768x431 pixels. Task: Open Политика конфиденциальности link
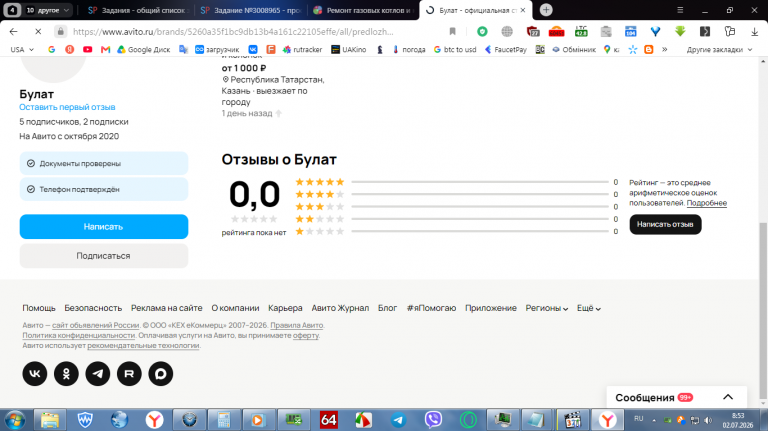coord(78,335)
